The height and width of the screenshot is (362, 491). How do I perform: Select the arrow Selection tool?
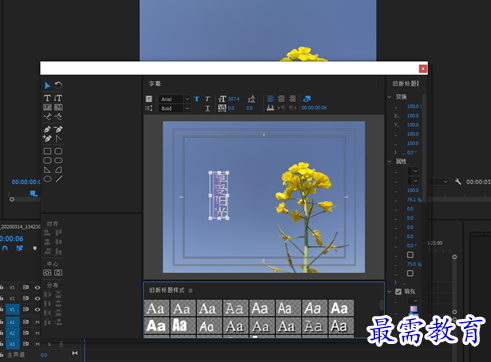47,86
